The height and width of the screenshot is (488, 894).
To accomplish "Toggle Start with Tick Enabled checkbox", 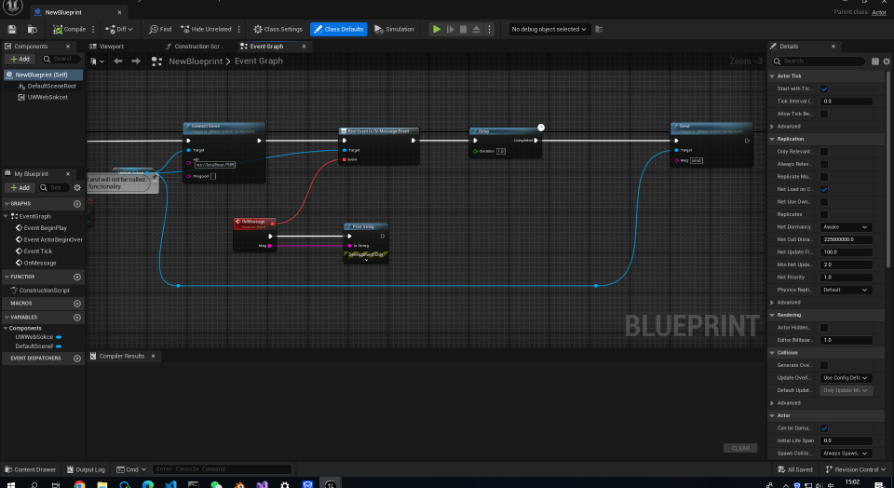I will pyautogui.click(x=824, y=89).
